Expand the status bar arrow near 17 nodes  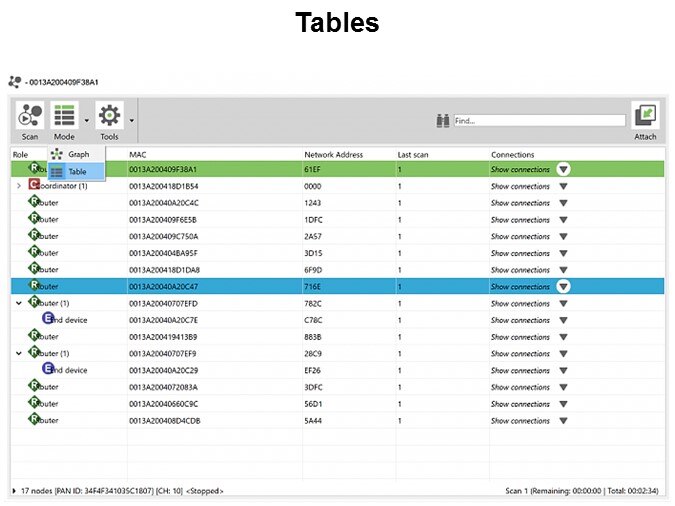(14, 491)
